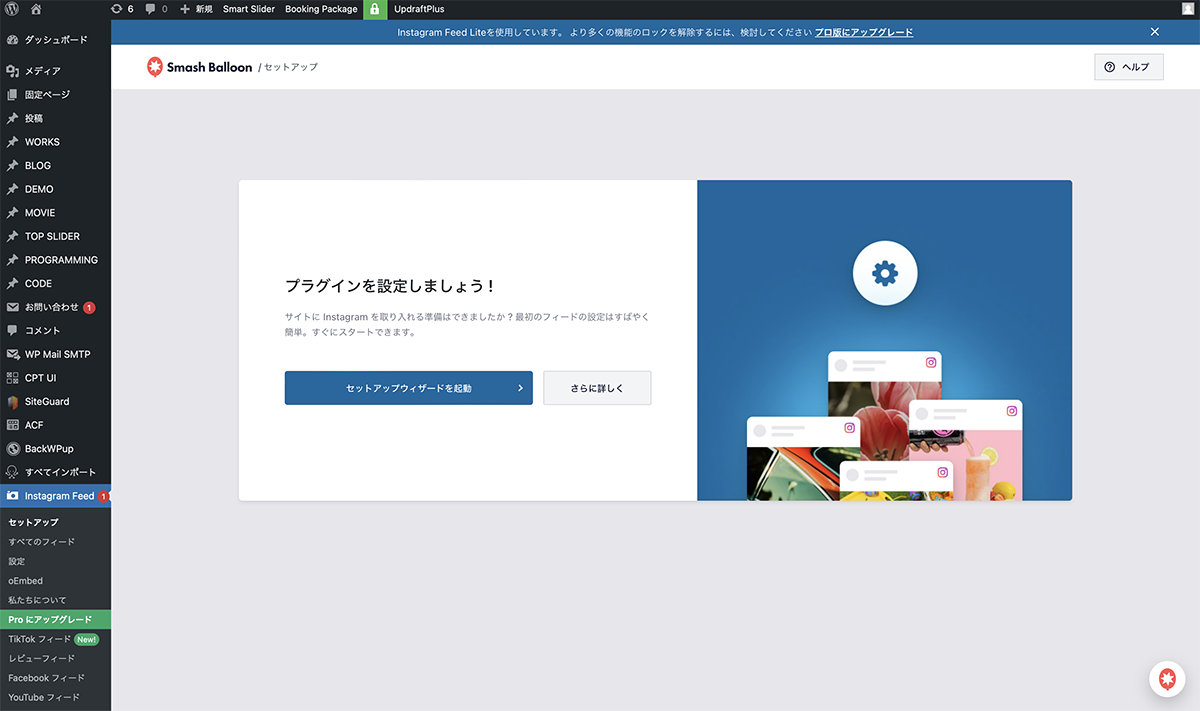This screenshot has width=1200, height=711.
Task: Click the green padlock icon
Action: point(374,9)
